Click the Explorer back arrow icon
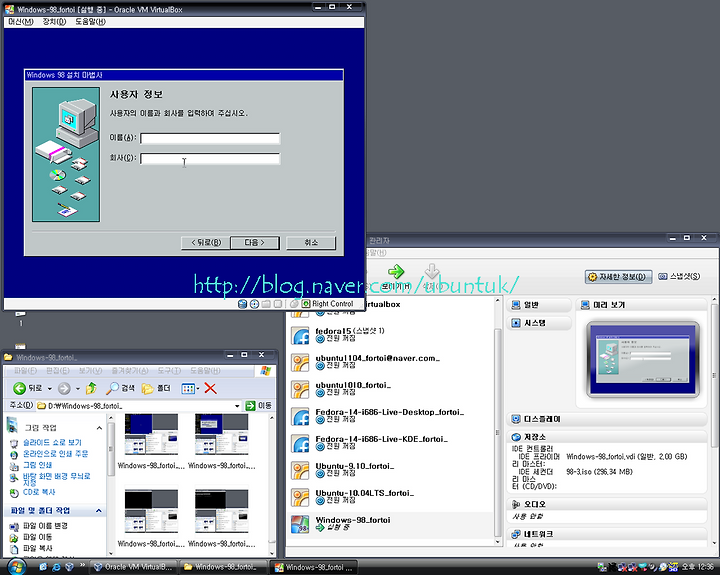The height and width of the screenshot is (575, 720). (19, 389)
